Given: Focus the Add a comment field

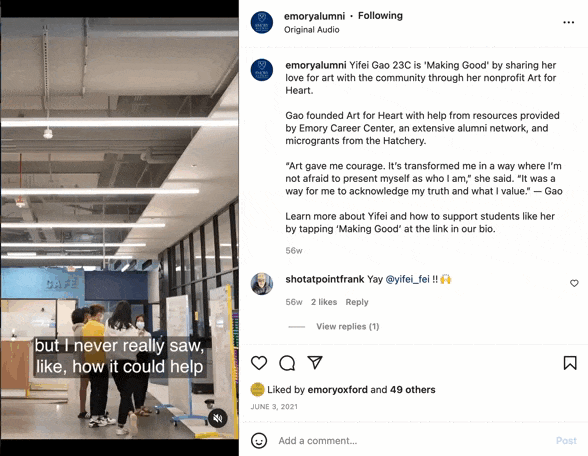Looking at the screenshot, I should 412,441.
